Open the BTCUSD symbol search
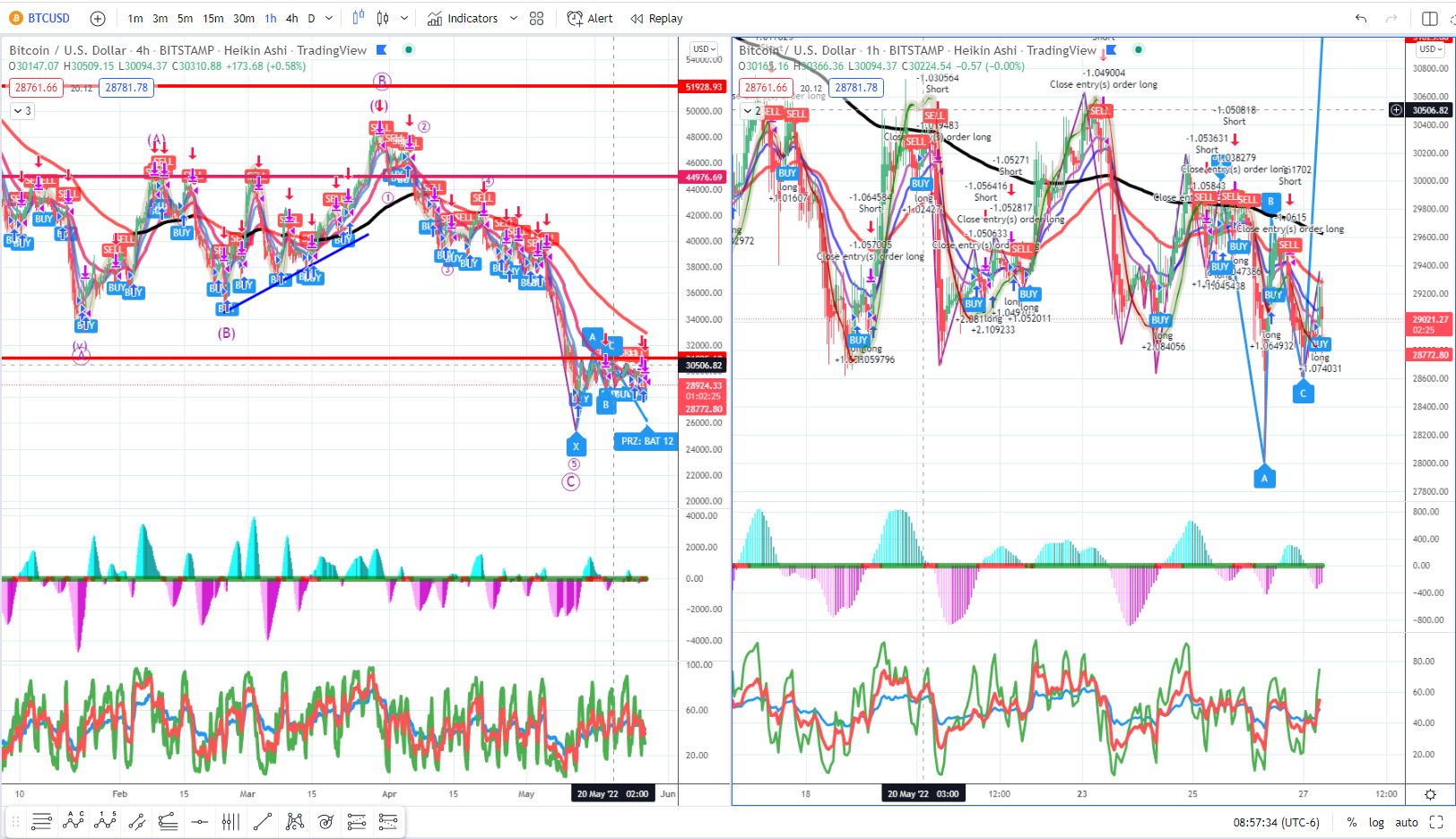Viewport: 1456px width, 839px height. 39,18
